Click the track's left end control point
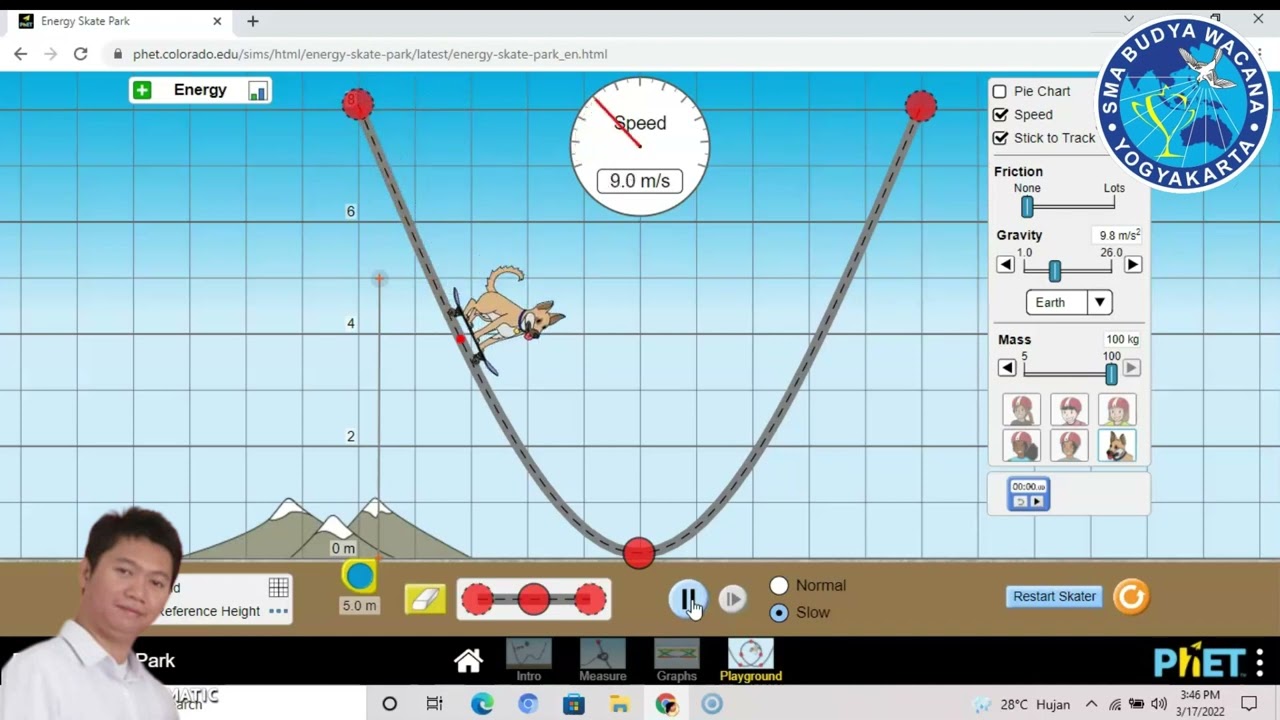1280x720 pixels. [358, 103]
